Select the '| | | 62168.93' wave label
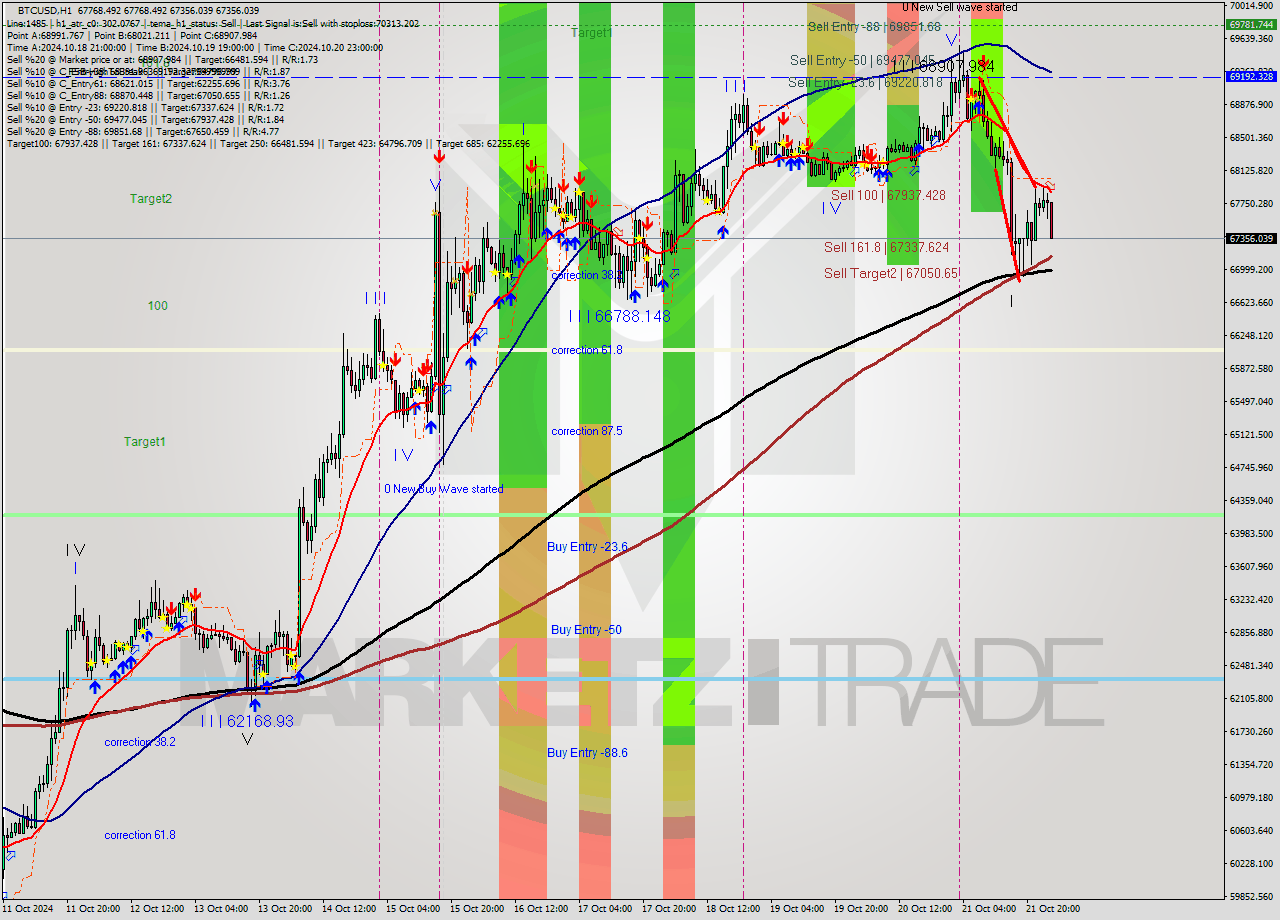This screenshot has width=1280, height=920. coord(247,721)
